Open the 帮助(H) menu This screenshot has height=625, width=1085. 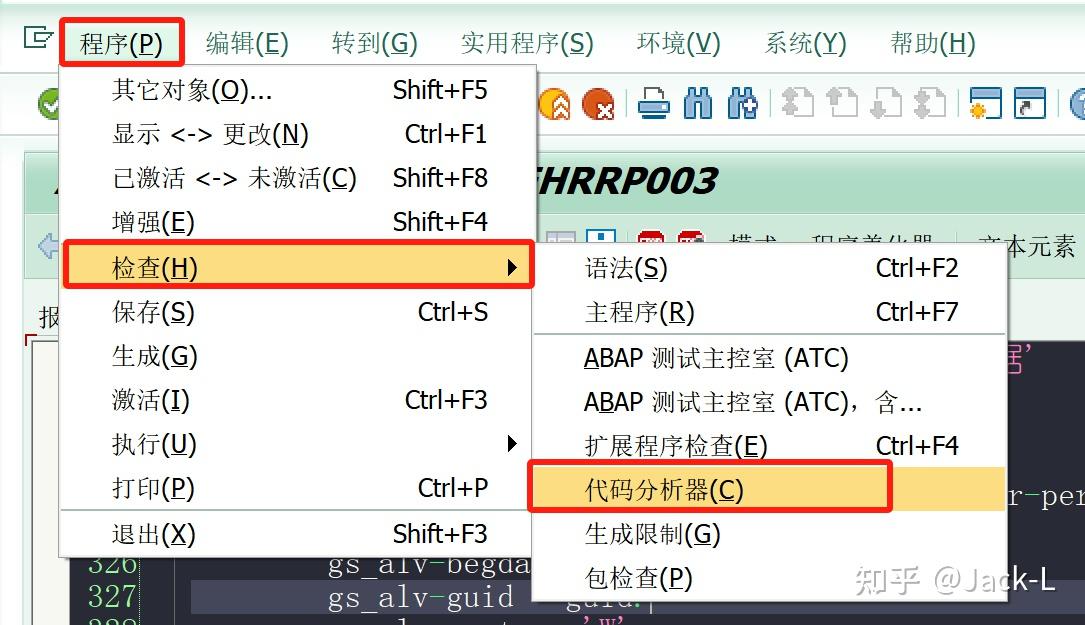click(x=933, y=43)
